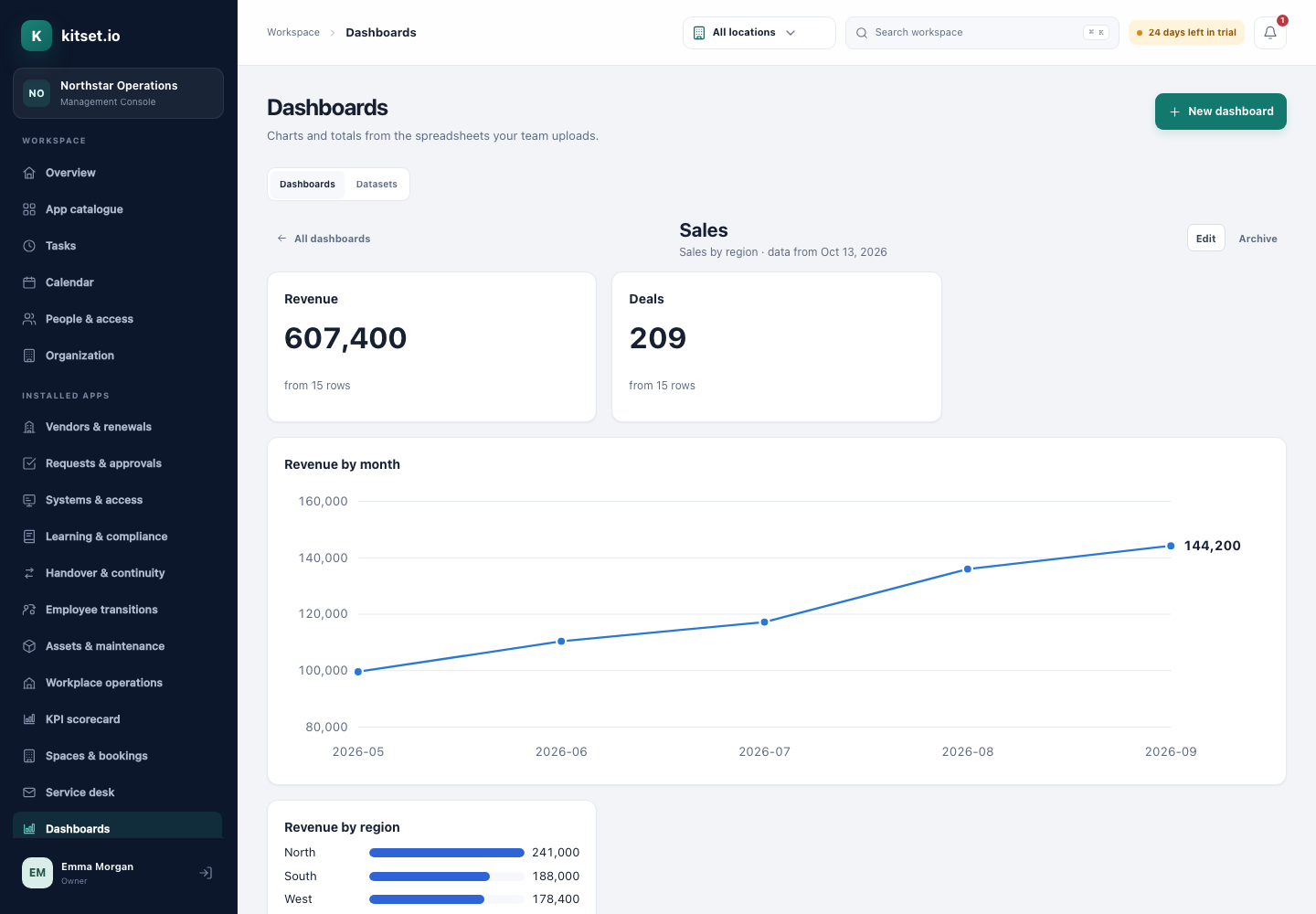
Task: Click the 144,200 chart end label
Action: click(x=1213, y=546)
